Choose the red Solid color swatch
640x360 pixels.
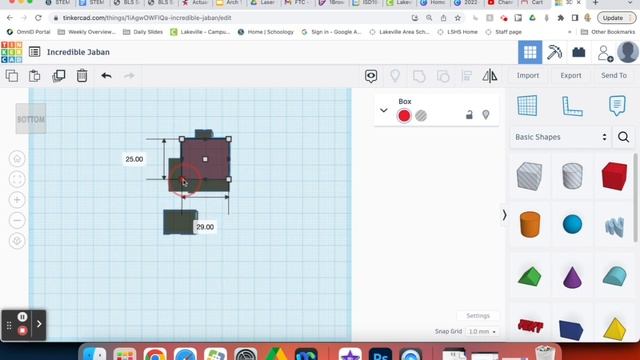[x=404, y=116]
